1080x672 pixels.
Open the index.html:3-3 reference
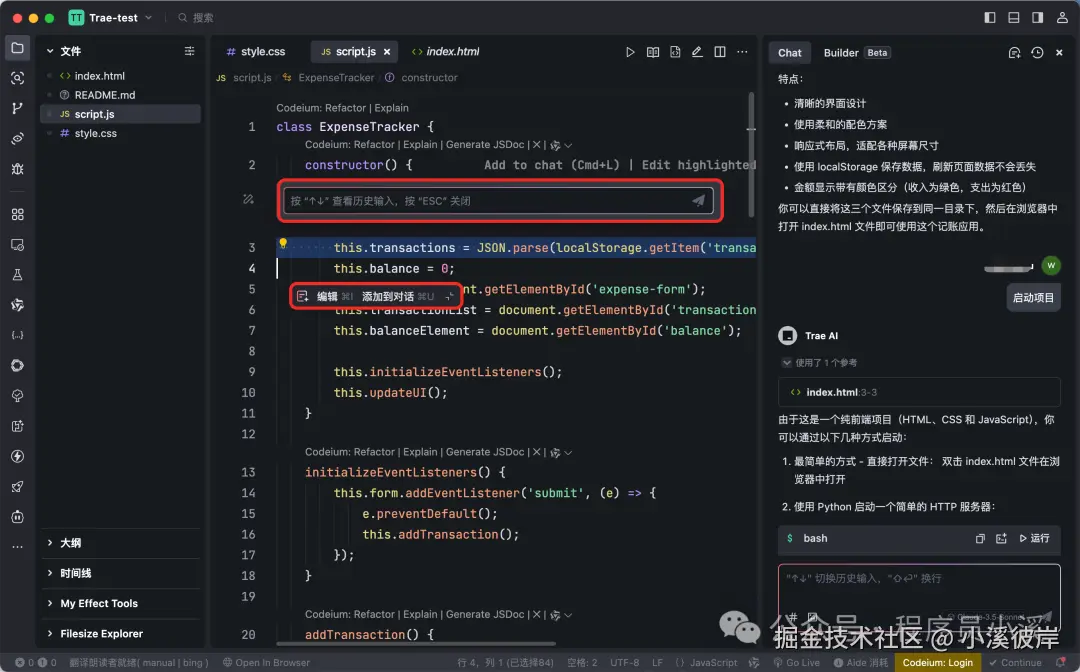tap(919, 392)
